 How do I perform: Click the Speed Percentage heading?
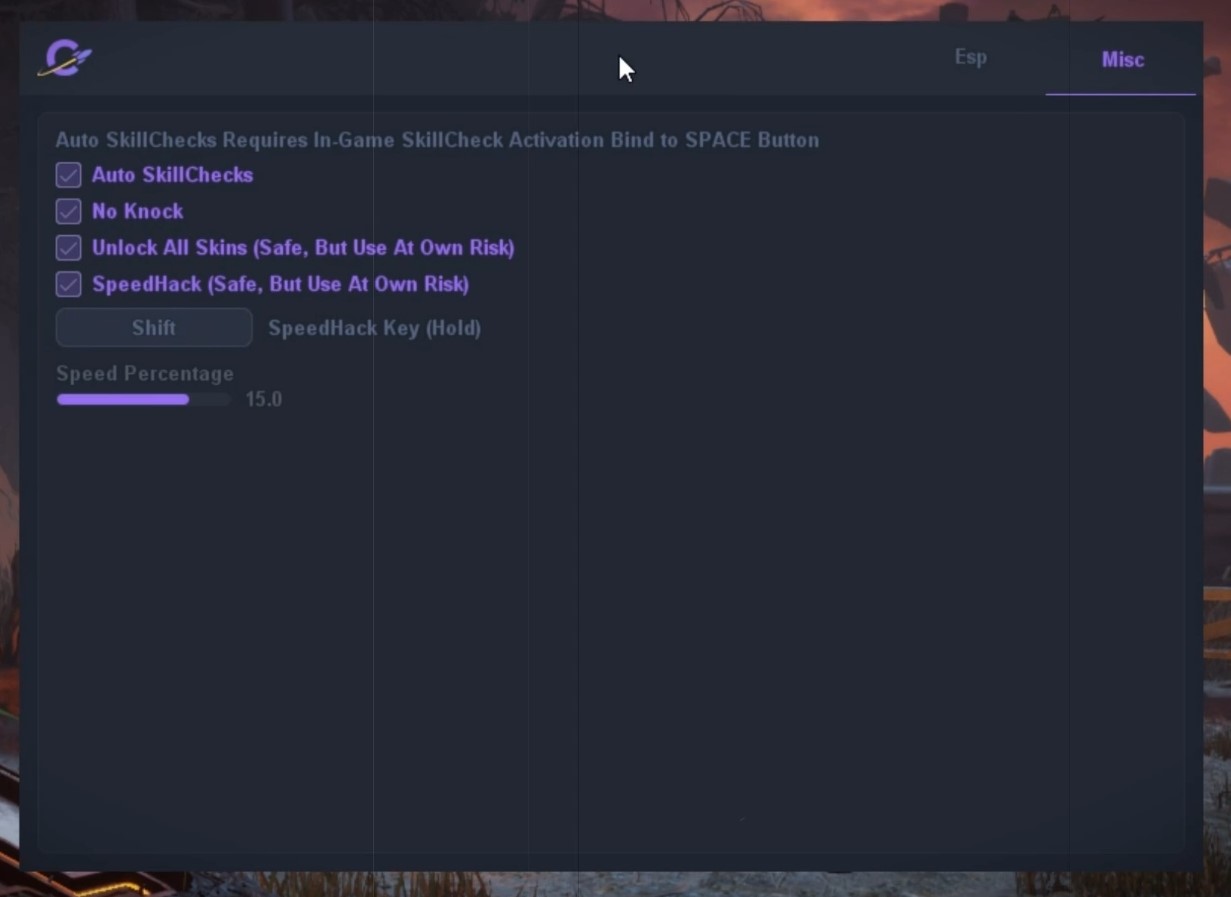click(x=145, y=374)
